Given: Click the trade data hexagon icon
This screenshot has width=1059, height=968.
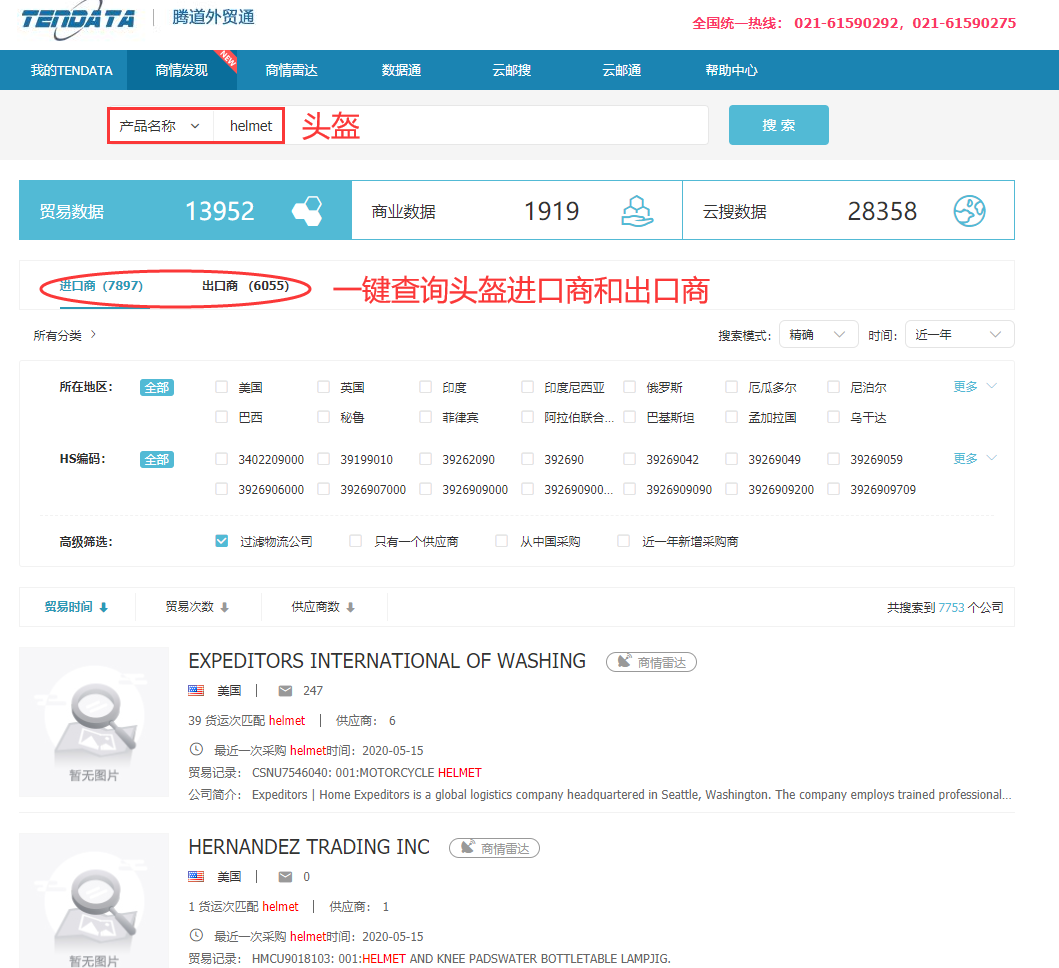Looking at the screenshot, I should (307, 211).
